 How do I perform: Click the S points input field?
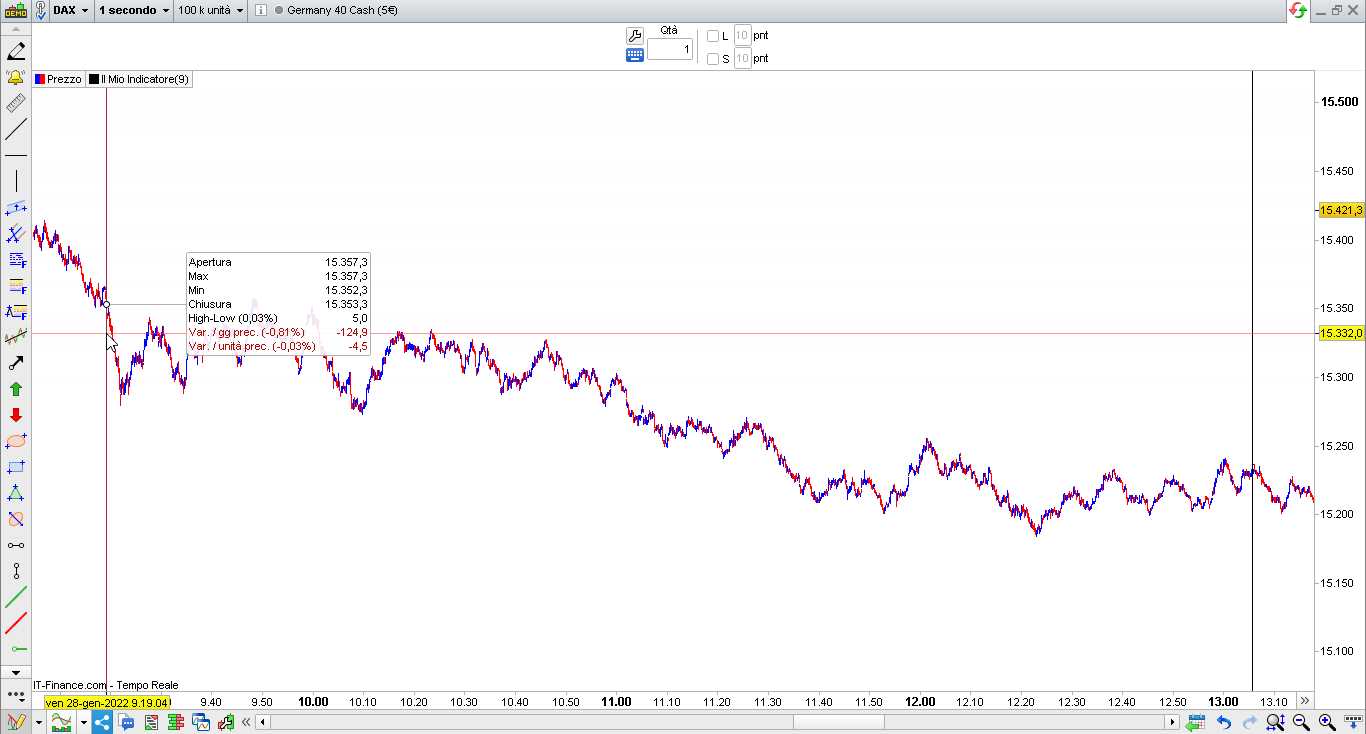[x=742, y=58]
